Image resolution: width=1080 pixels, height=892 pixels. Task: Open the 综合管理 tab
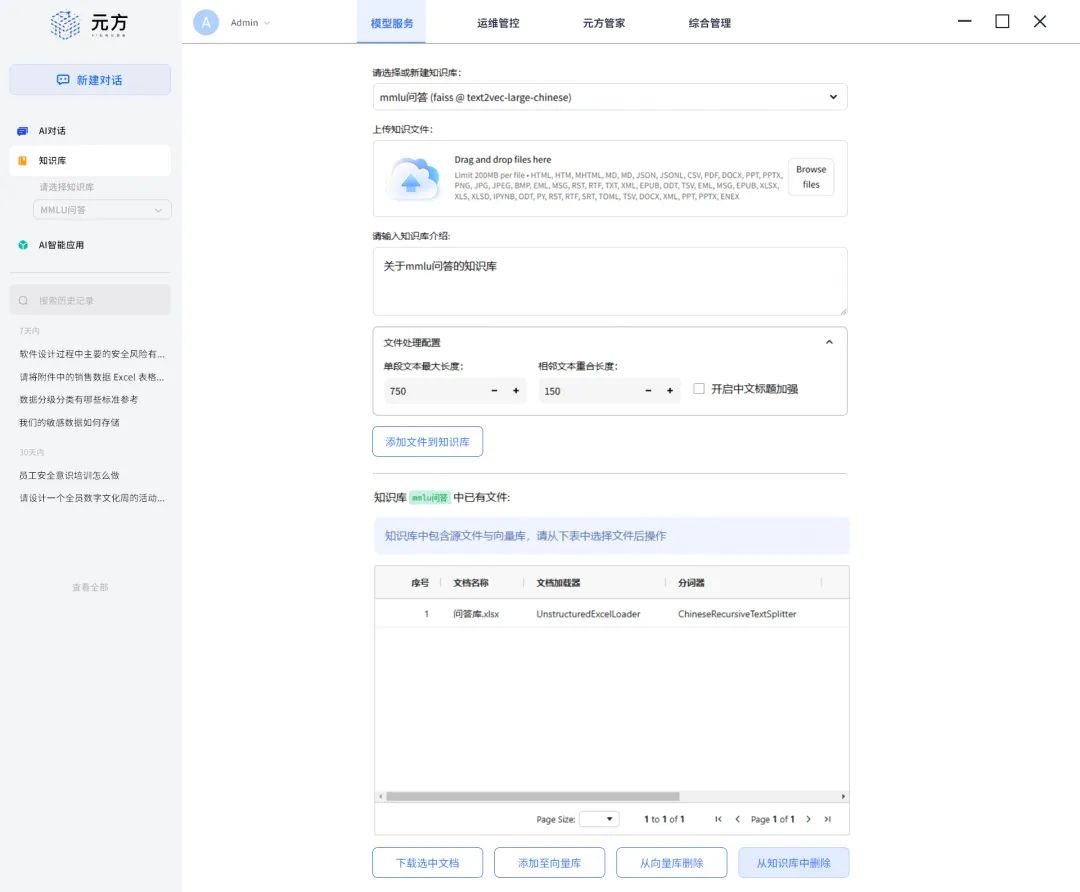[x=710, y=23]
